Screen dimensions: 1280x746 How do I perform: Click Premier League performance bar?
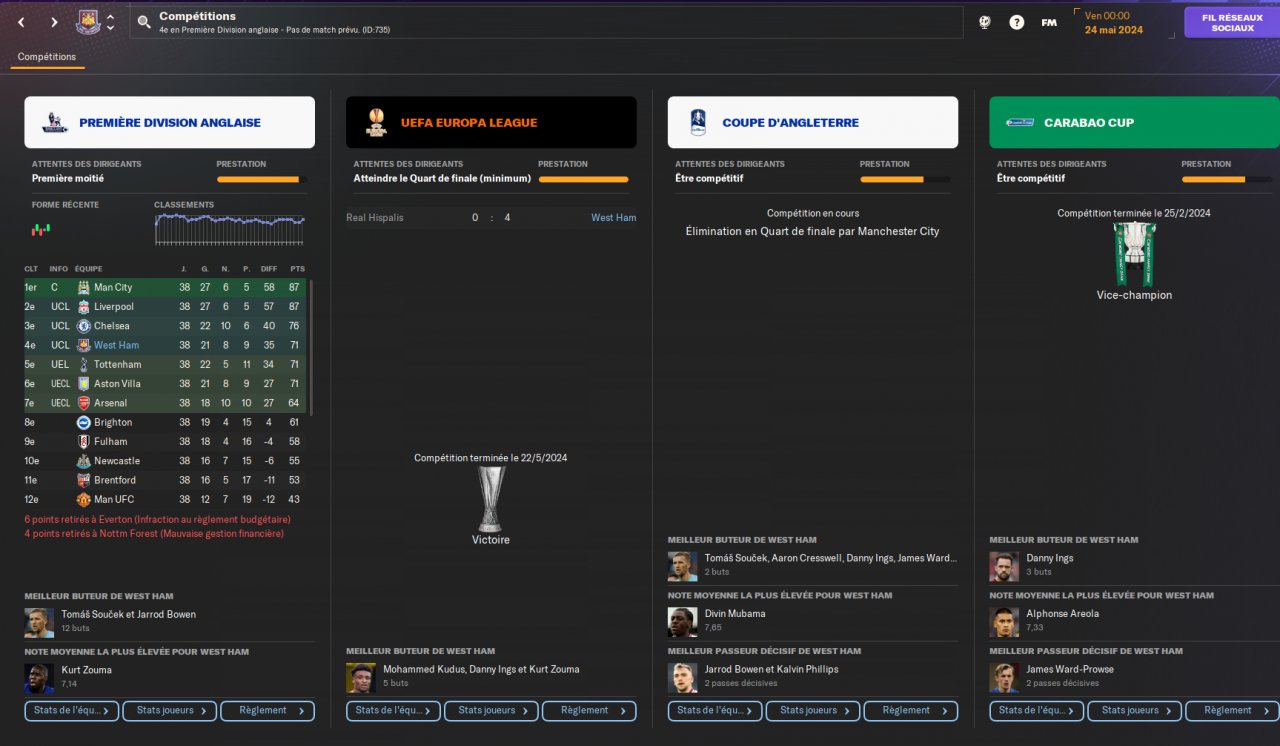pyautogui.click(x=262, y=180)
